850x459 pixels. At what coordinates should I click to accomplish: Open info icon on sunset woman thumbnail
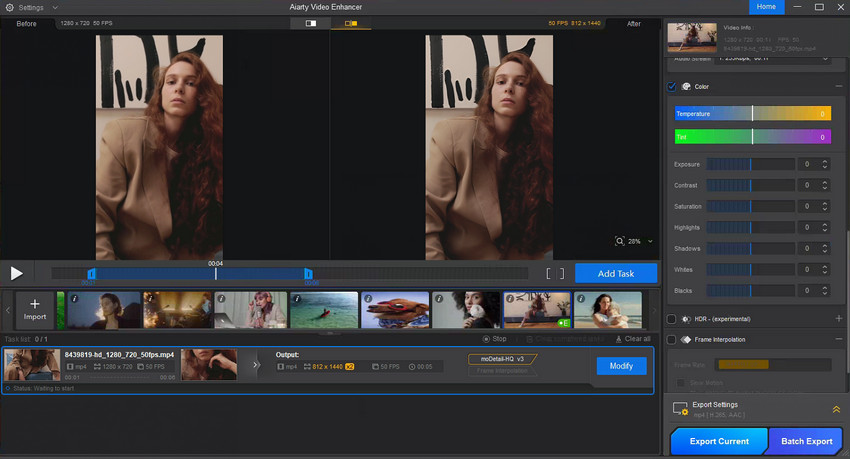pyautogui.click(x=75, y=299)
